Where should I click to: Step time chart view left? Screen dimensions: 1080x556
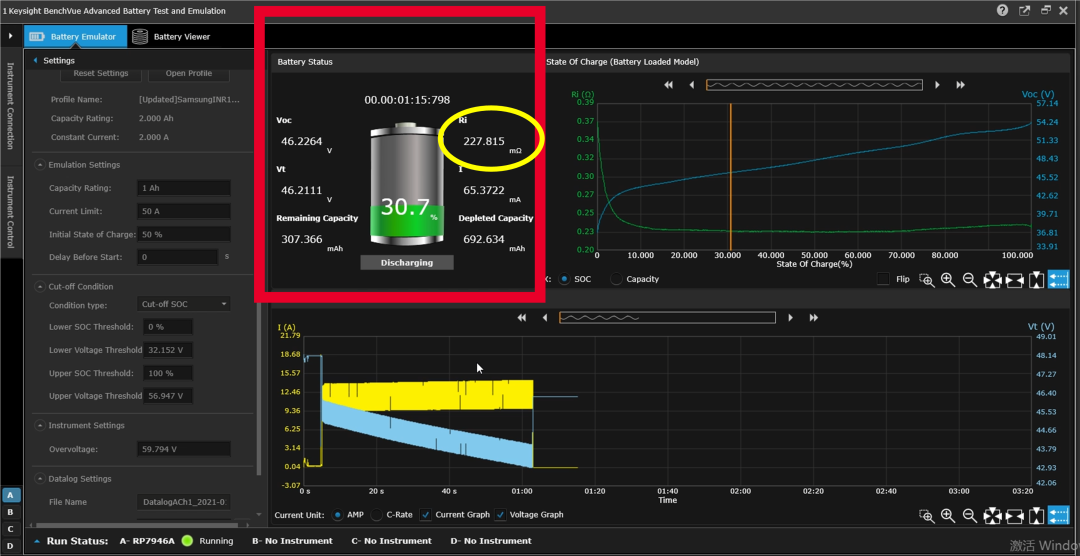pos(545,318)
